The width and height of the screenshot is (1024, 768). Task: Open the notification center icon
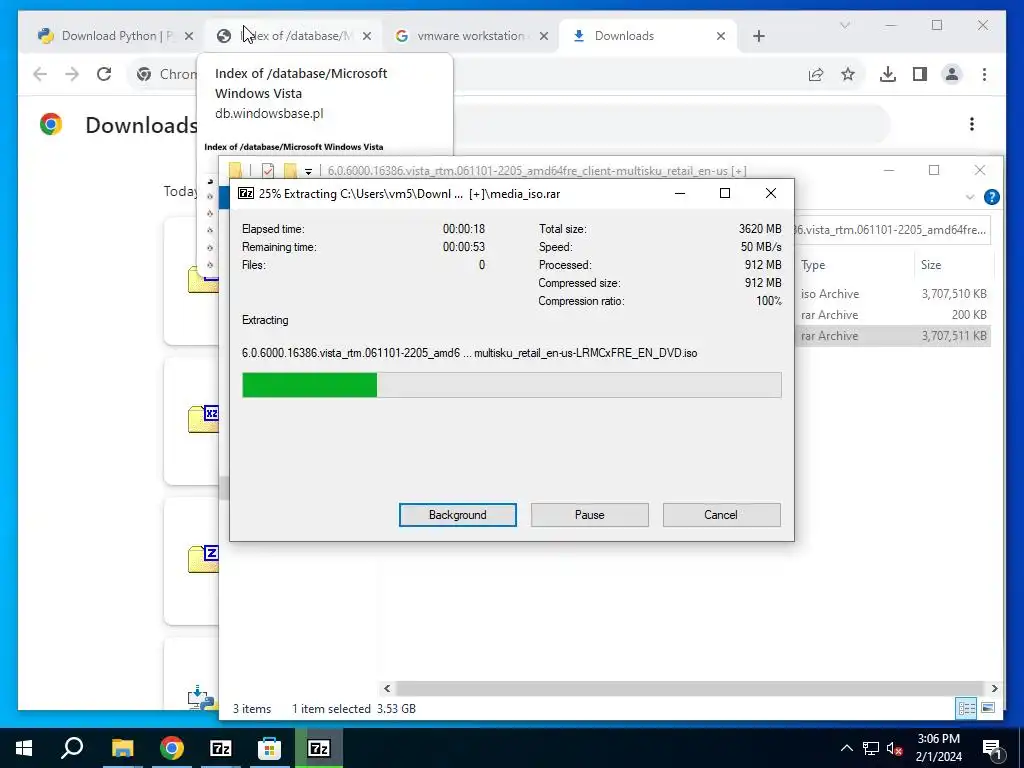click(991, 748)
